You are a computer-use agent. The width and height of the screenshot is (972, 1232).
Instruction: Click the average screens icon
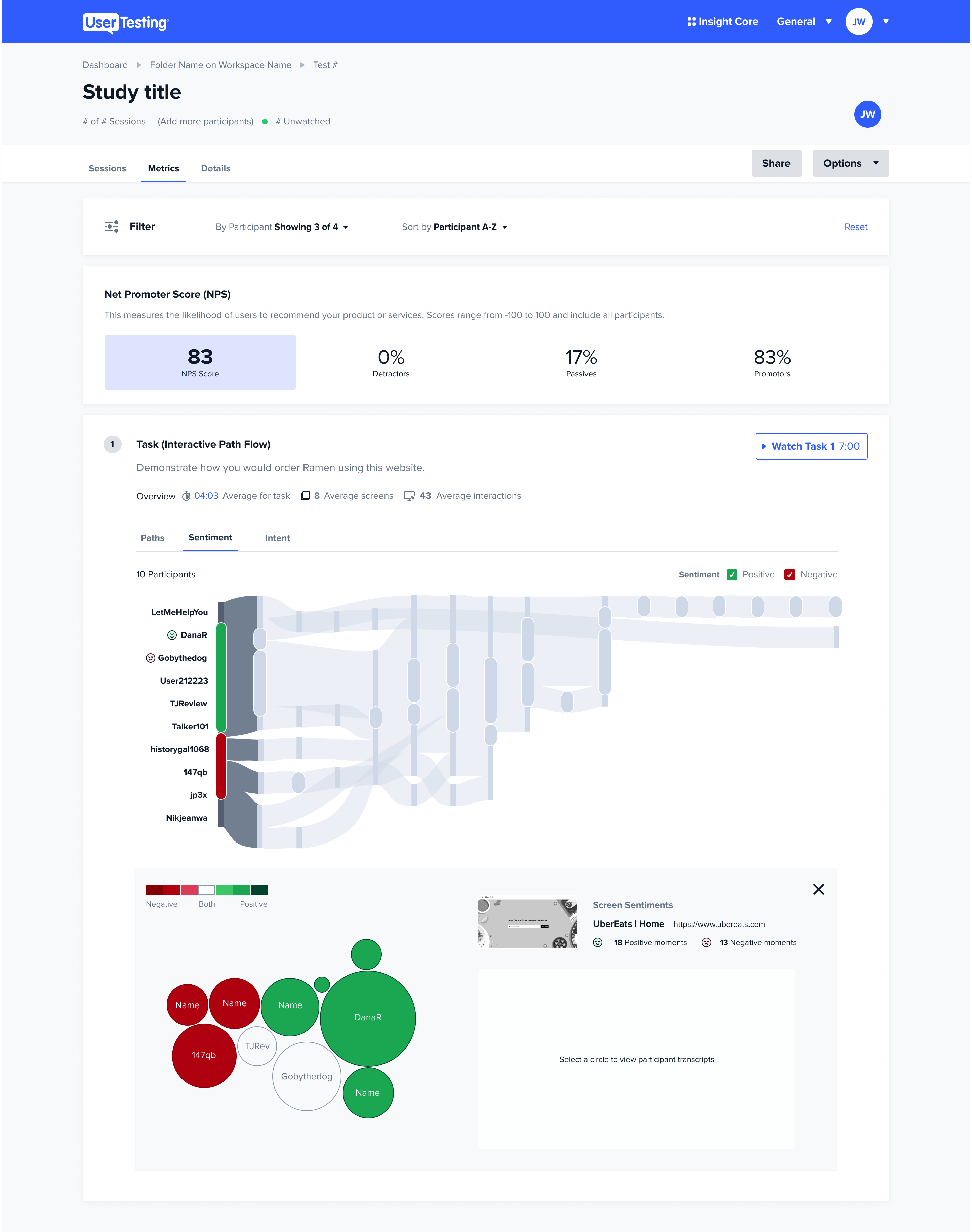tap(305, 496)
